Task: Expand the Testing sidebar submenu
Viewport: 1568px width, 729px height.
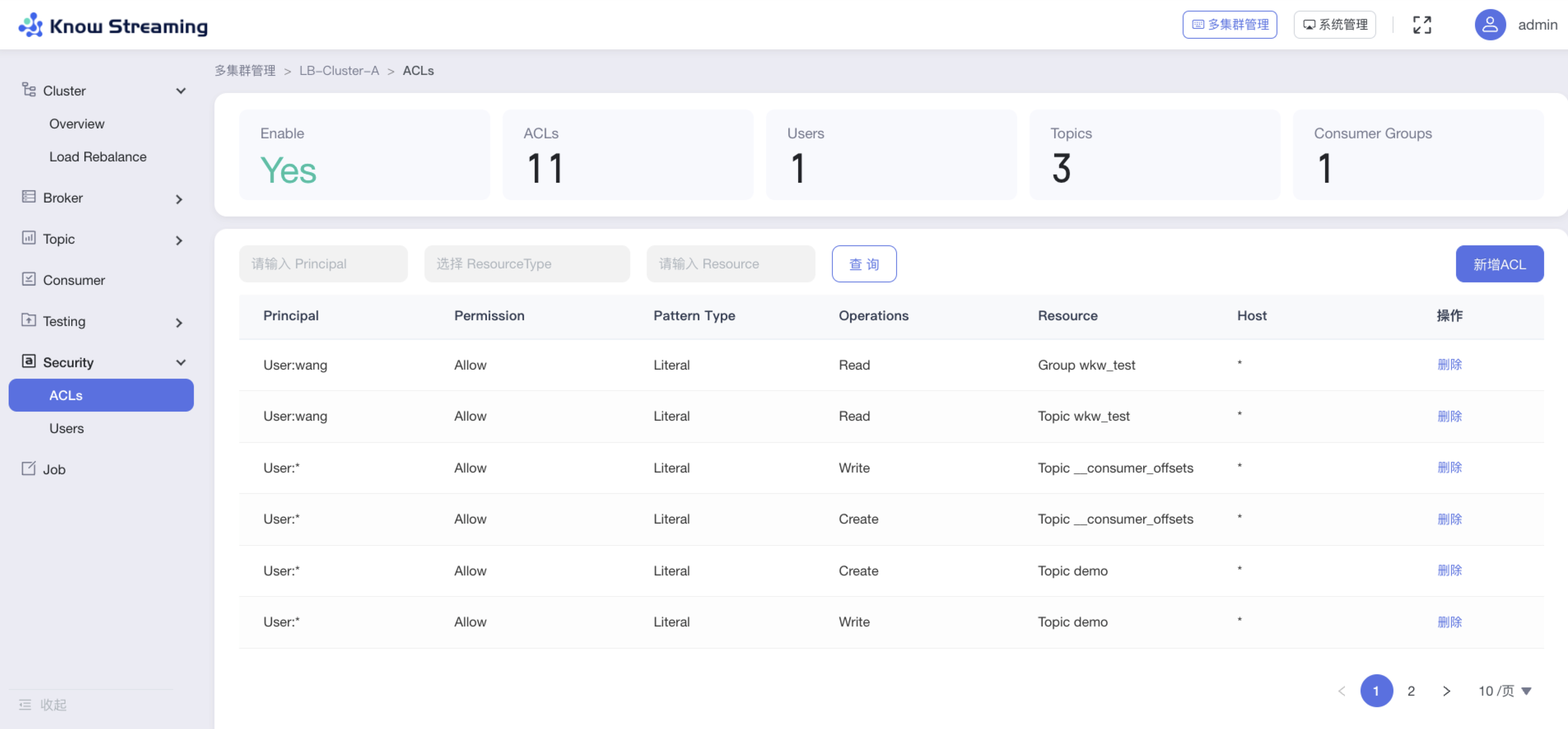Action: click(x=179, y=322)
